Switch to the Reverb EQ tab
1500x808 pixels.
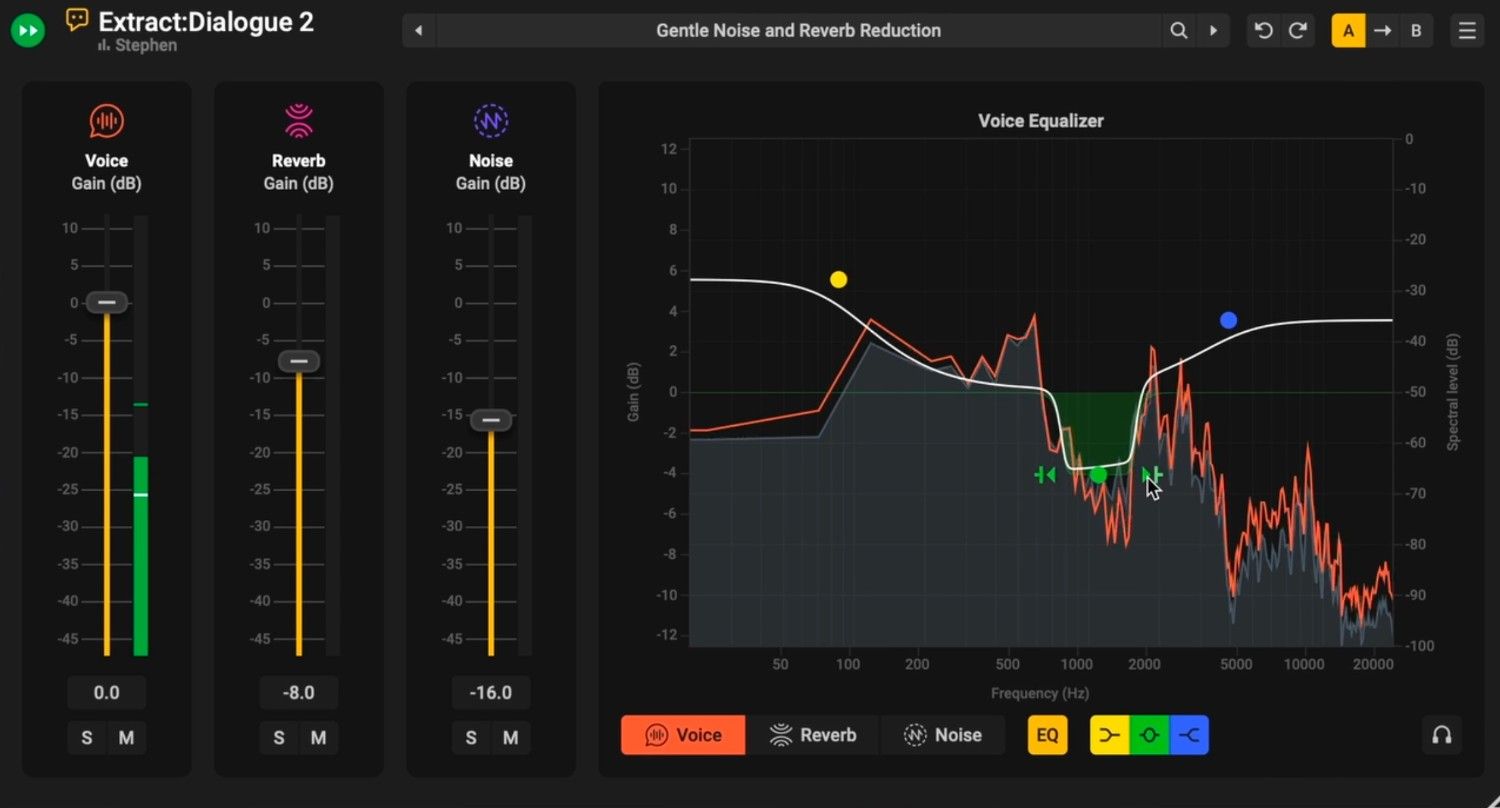click(812, 735)
